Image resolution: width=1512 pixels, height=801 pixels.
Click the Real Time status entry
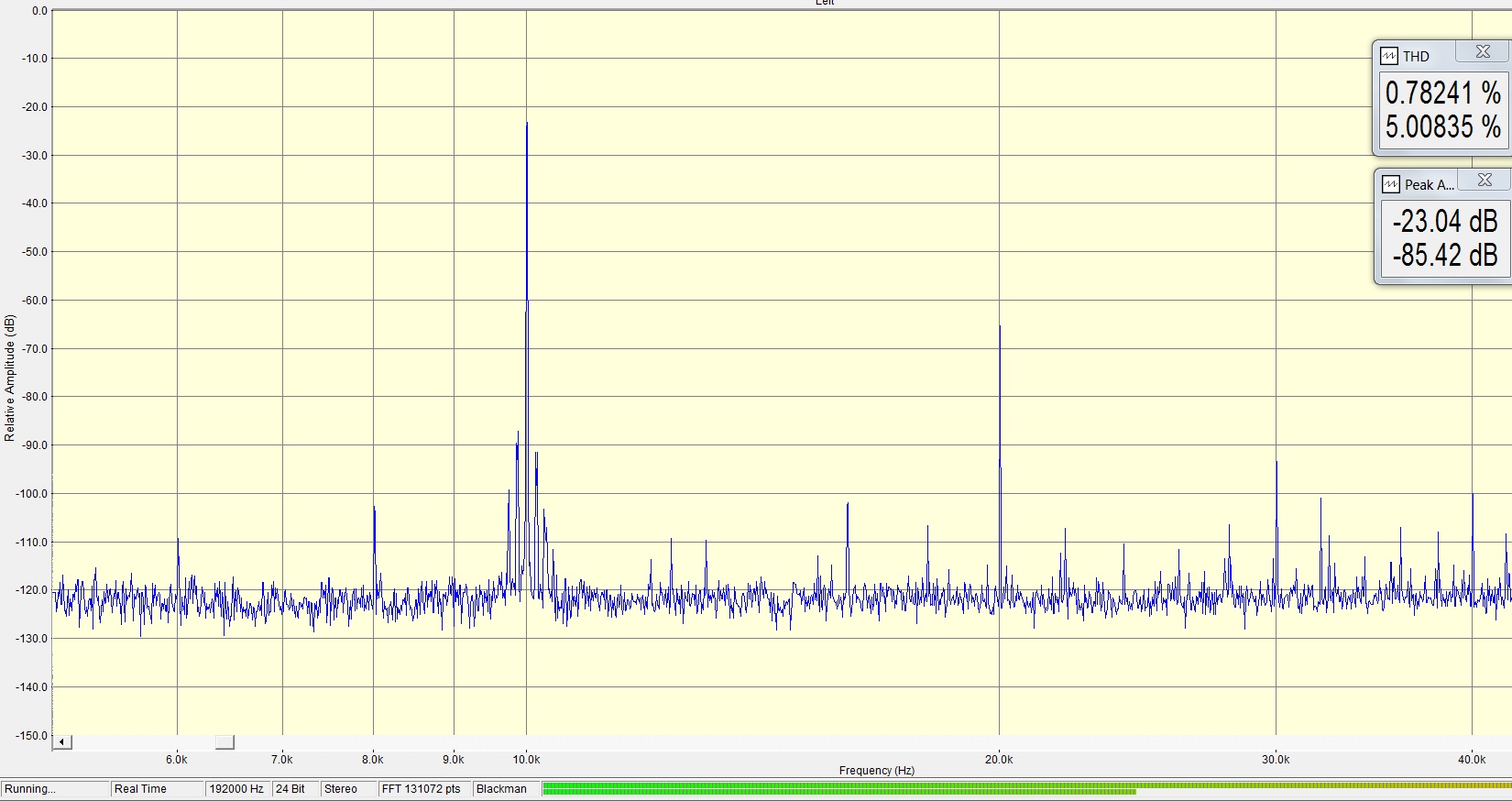click(157, 789)
